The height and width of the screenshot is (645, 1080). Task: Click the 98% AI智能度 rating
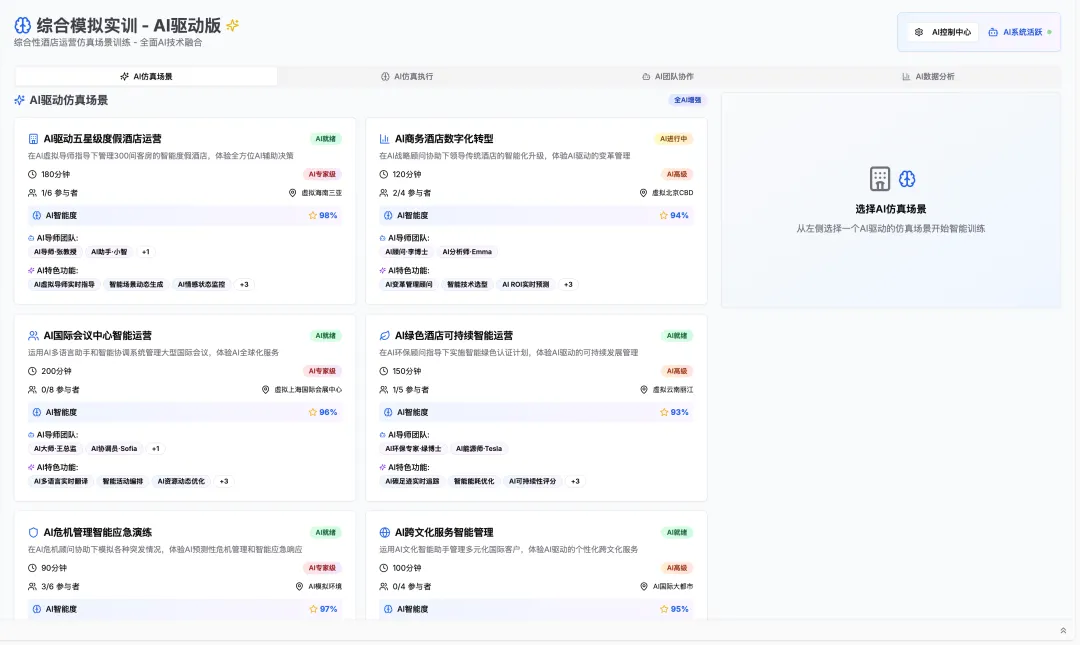(330, 215)
